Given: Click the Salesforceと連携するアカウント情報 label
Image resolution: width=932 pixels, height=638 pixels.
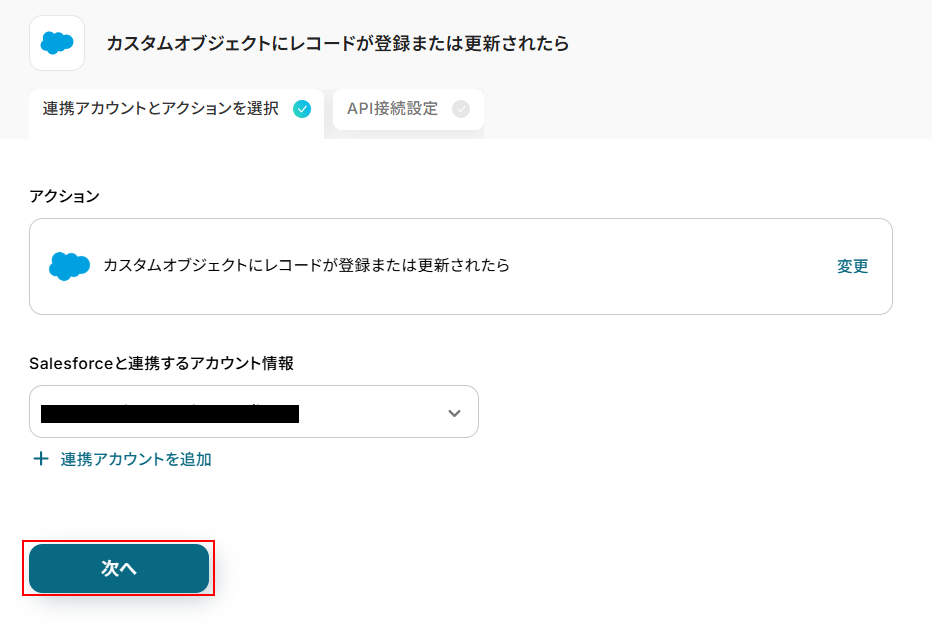Looking at the screenshot, I should tap(162, 364).
